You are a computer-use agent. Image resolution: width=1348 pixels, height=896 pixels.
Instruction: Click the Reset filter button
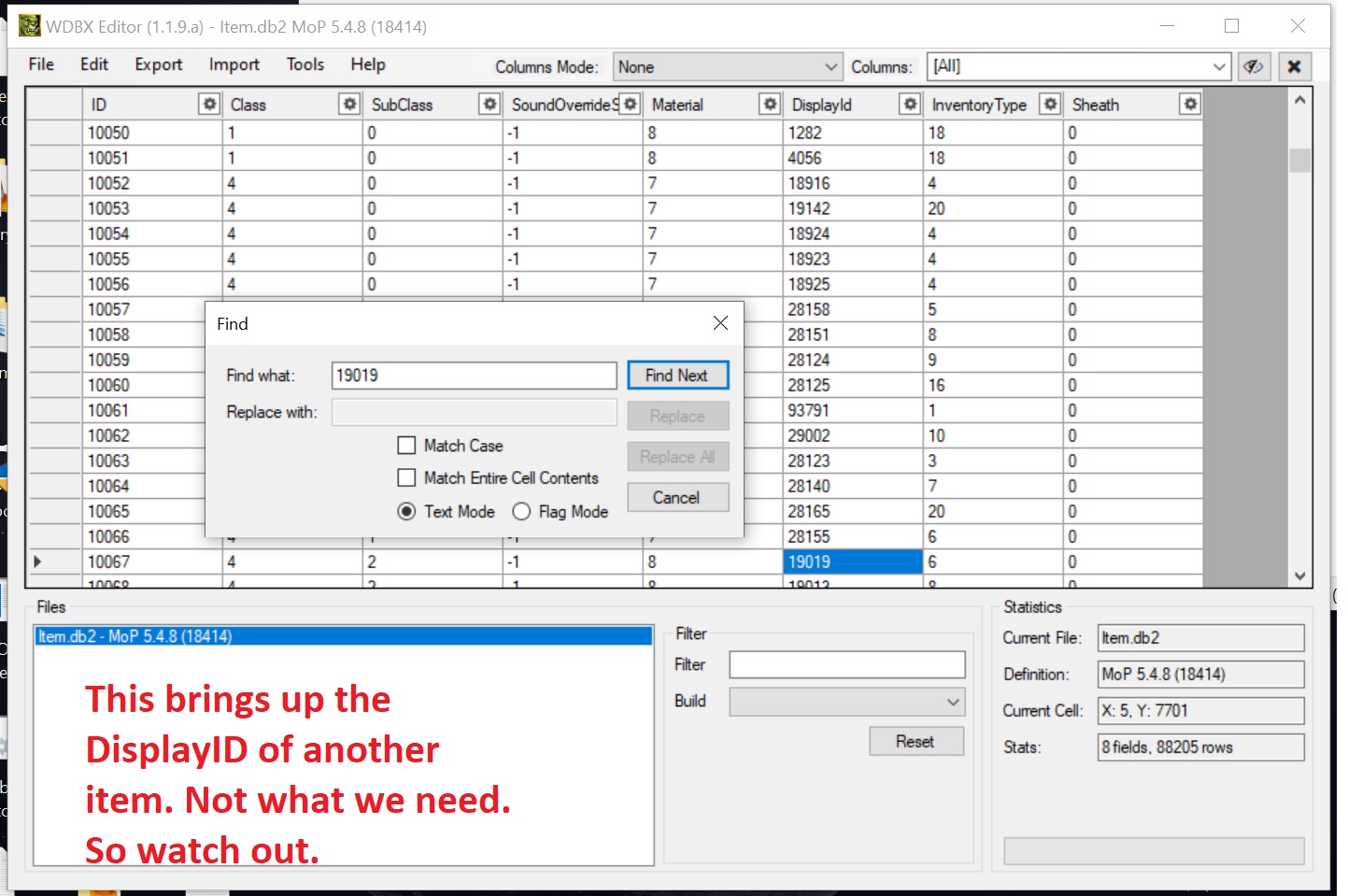[916, 741]
